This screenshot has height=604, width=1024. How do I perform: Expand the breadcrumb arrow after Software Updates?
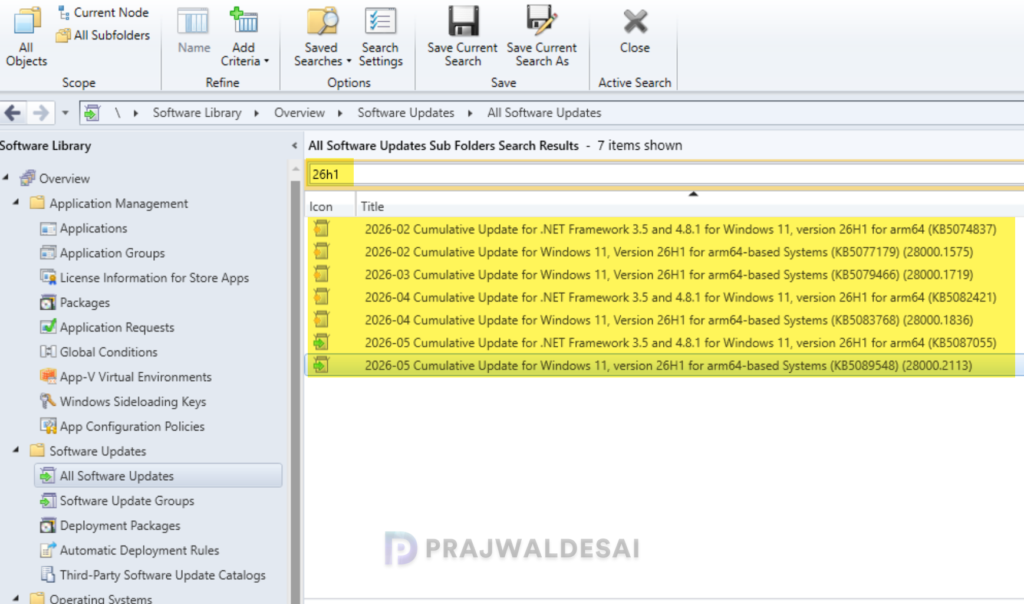(470, 113)
